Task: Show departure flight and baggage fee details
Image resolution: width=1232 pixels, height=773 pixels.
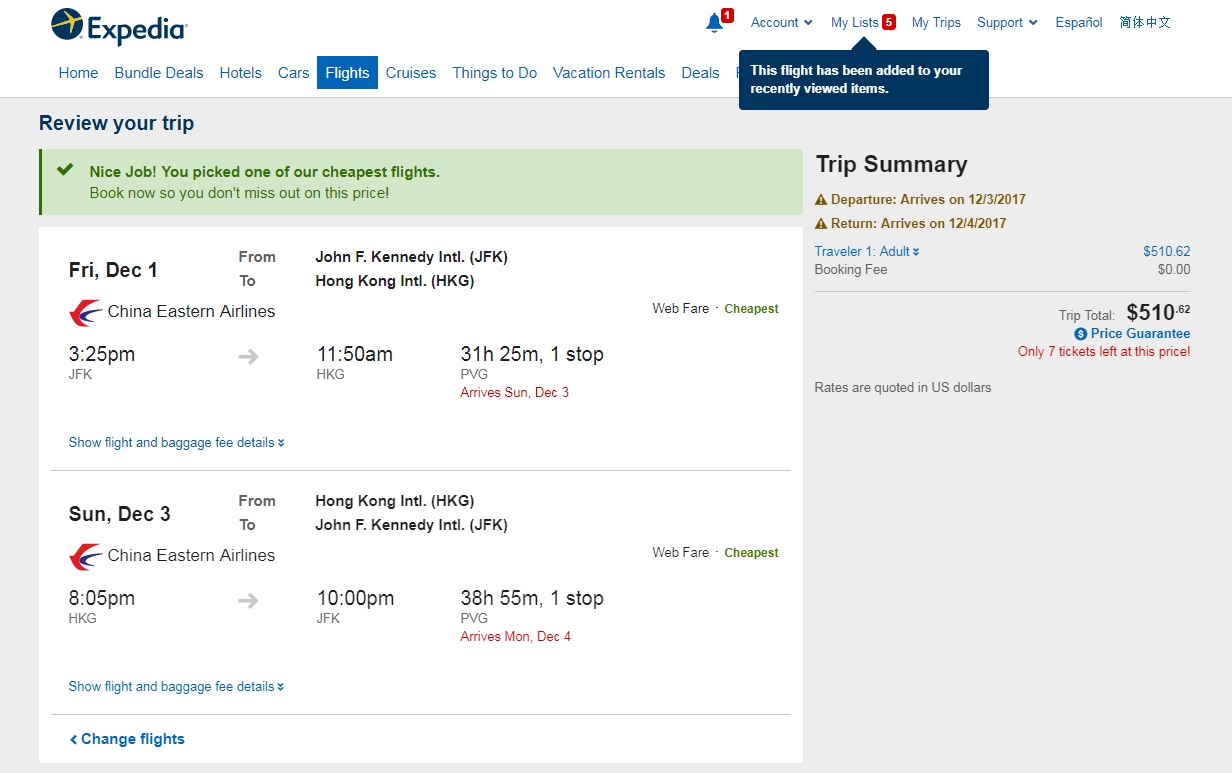Action: pos(176,442)
